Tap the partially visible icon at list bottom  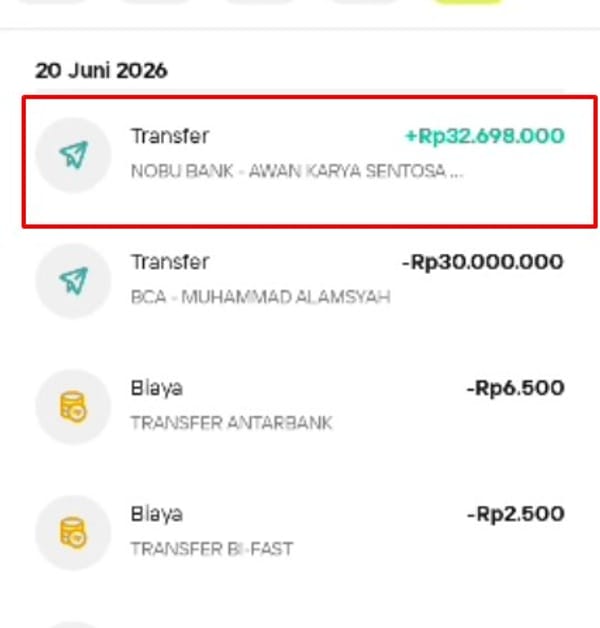(x=73, y=625)
